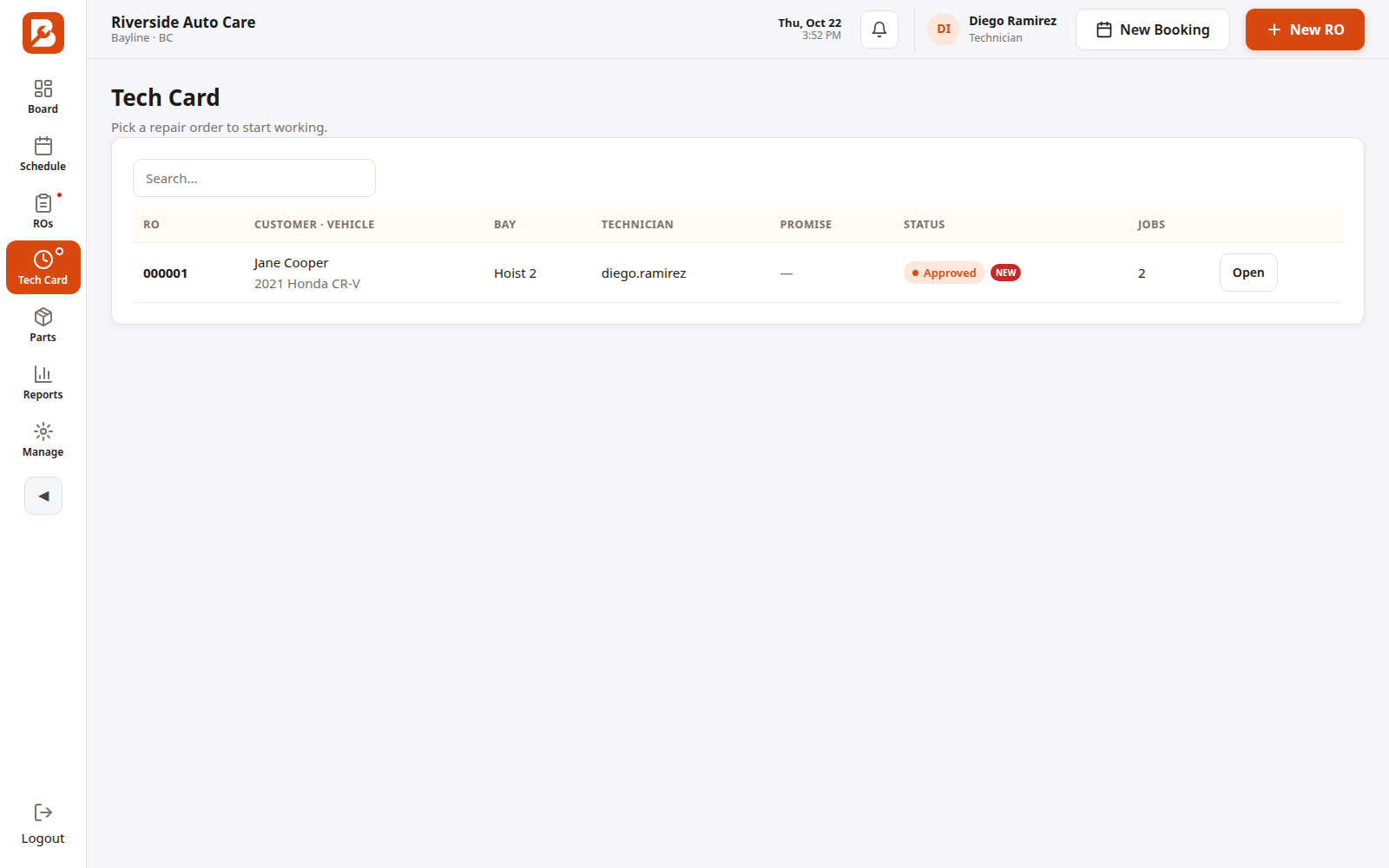Click the NEW badge

[x=1005, y=273]
